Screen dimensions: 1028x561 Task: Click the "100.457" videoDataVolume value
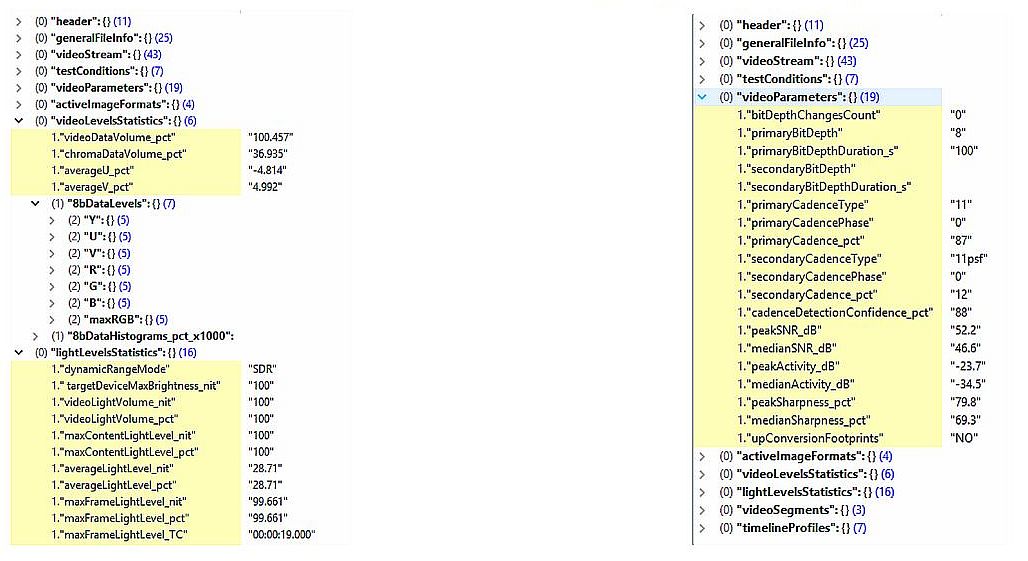point(269,136)
